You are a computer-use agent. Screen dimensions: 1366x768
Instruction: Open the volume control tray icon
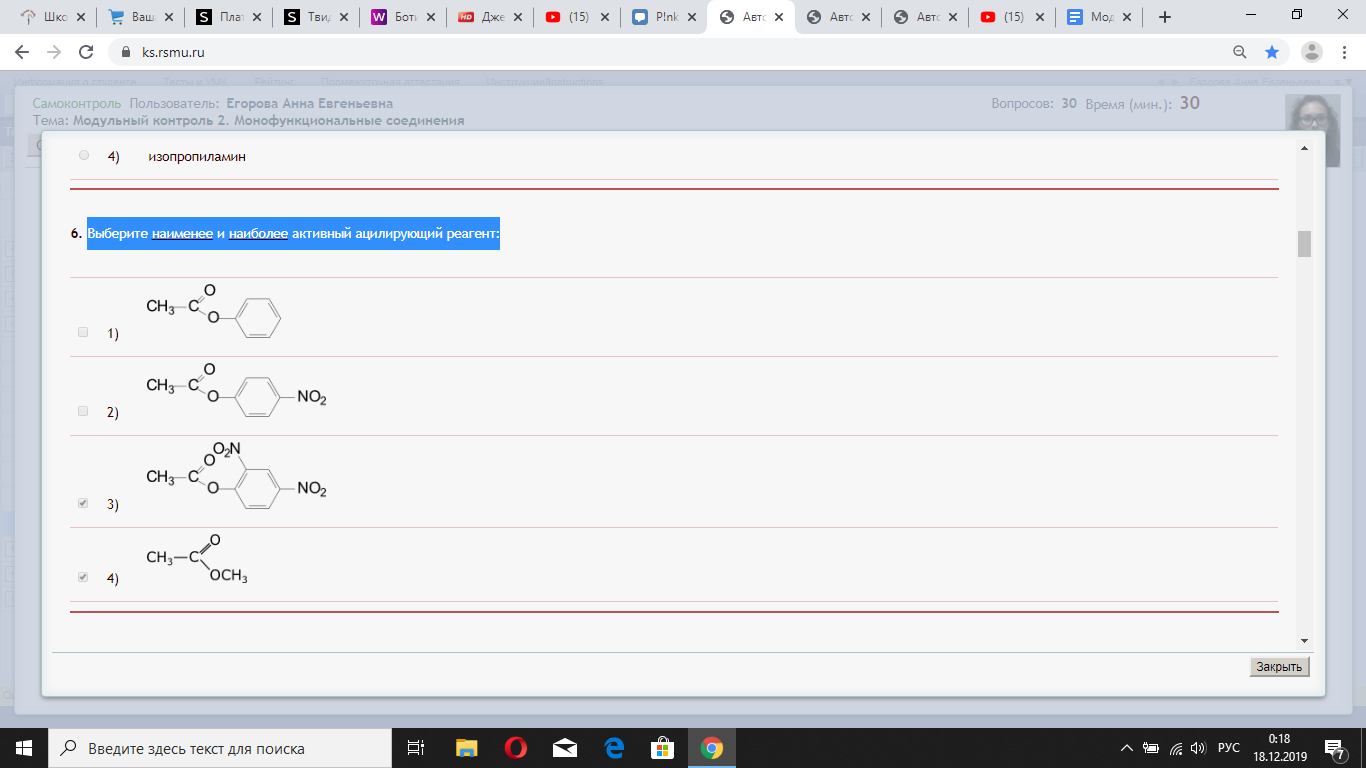pos(1198,748)
